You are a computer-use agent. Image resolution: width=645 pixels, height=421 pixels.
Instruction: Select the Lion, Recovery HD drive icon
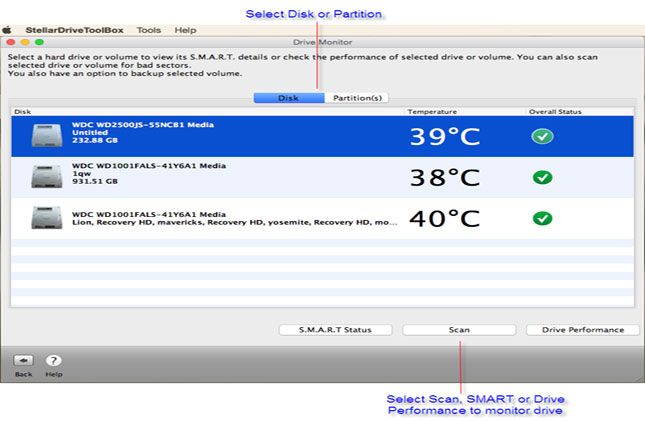click(x=47, y=217)
